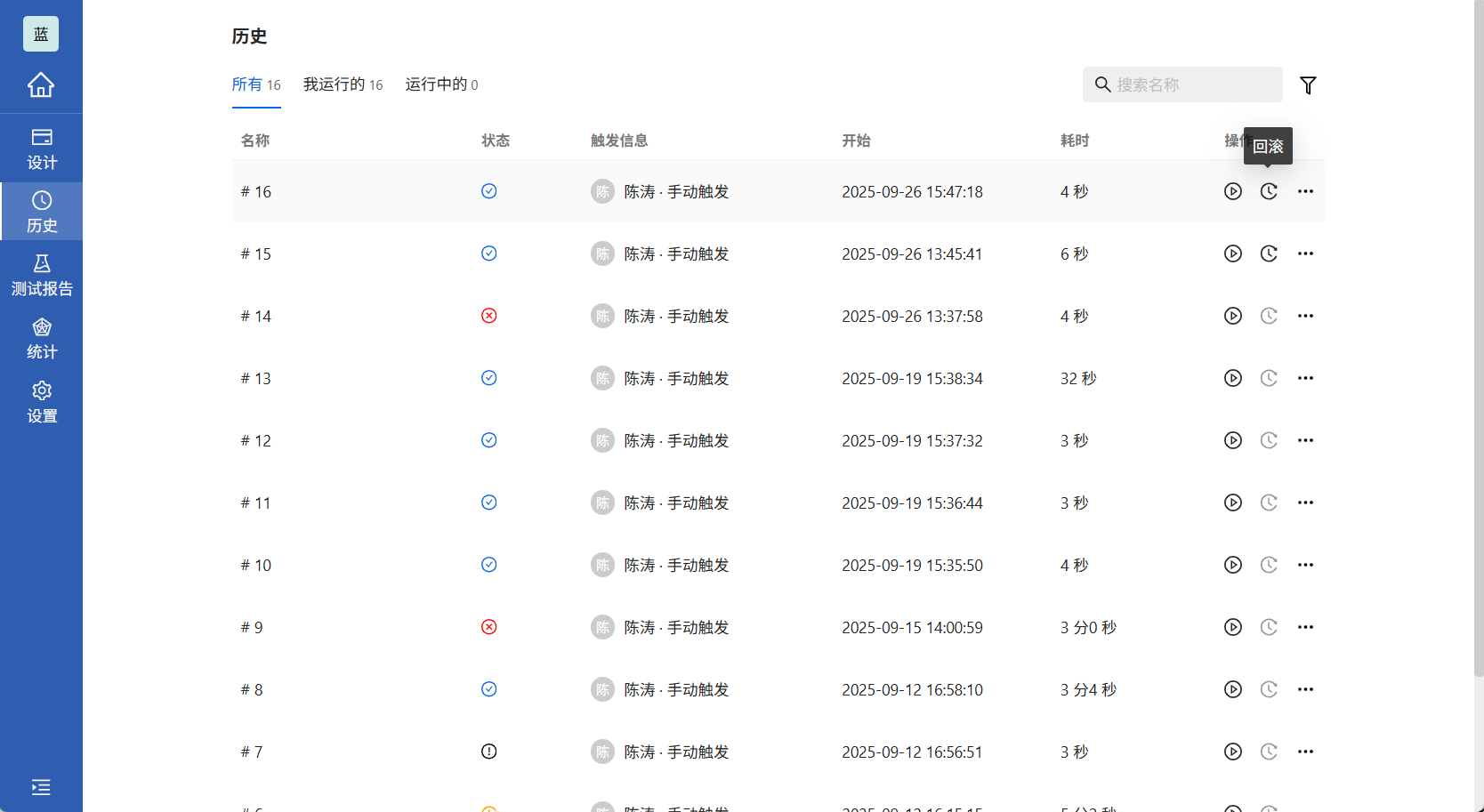
Task: Click the 名称 column header
Action: click(x=255, y=141)
